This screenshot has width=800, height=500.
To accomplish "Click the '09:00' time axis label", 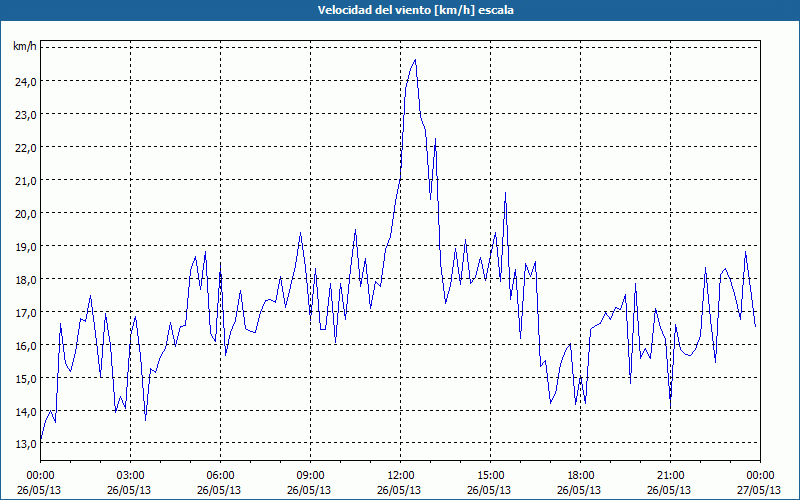I will click(310, 476).
